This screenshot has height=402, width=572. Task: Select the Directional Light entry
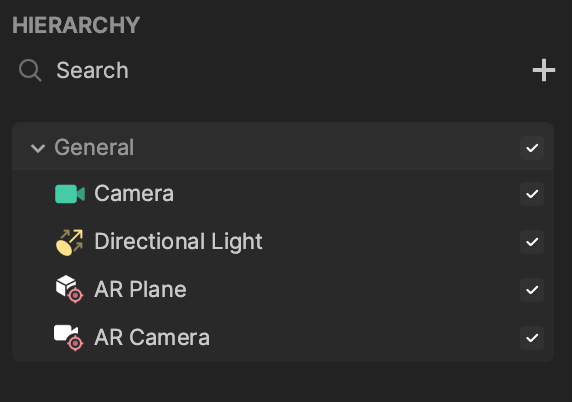pyautogui.click(x=283, y=242)
